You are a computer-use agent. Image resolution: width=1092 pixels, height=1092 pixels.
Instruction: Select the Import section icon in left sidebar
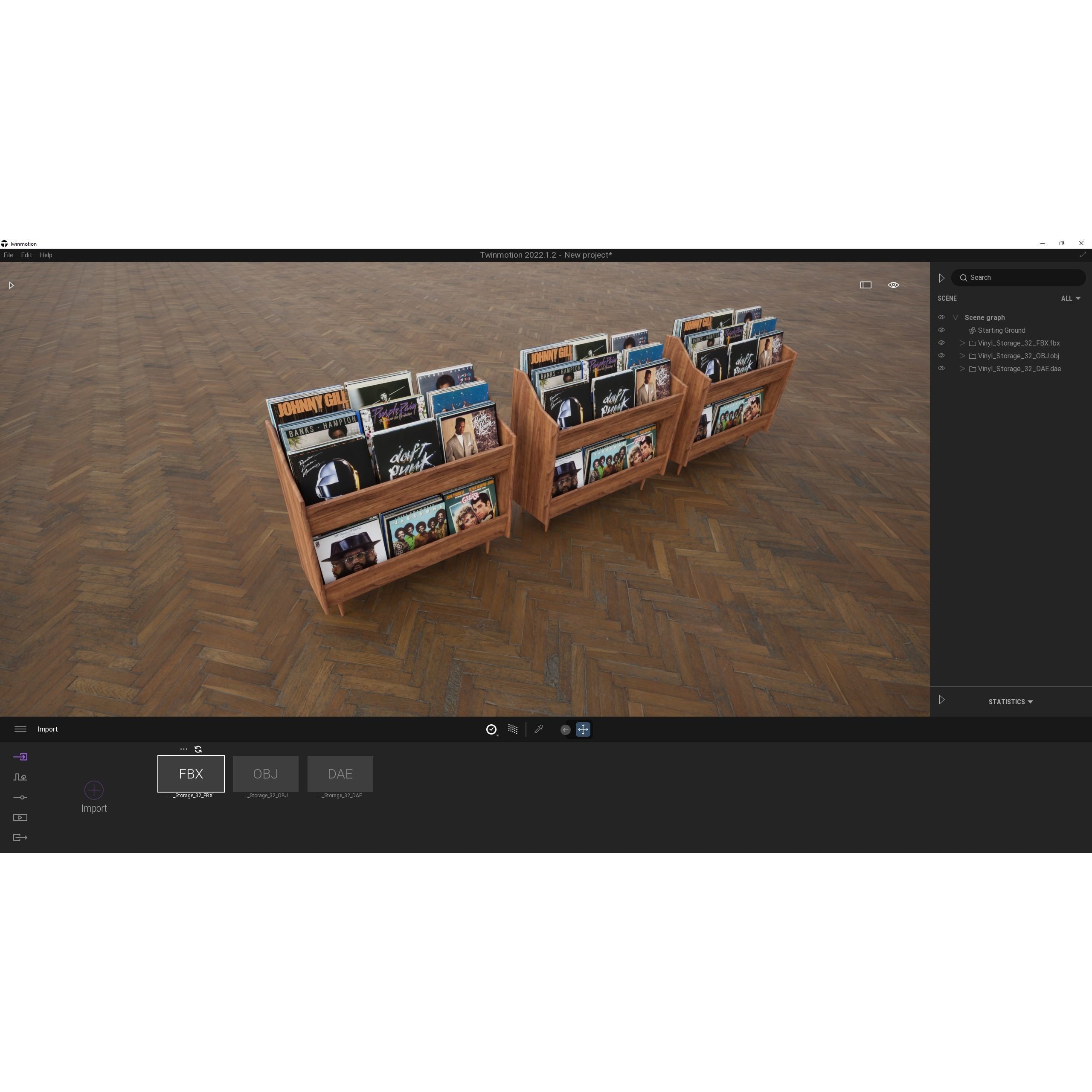coord(20,757)
